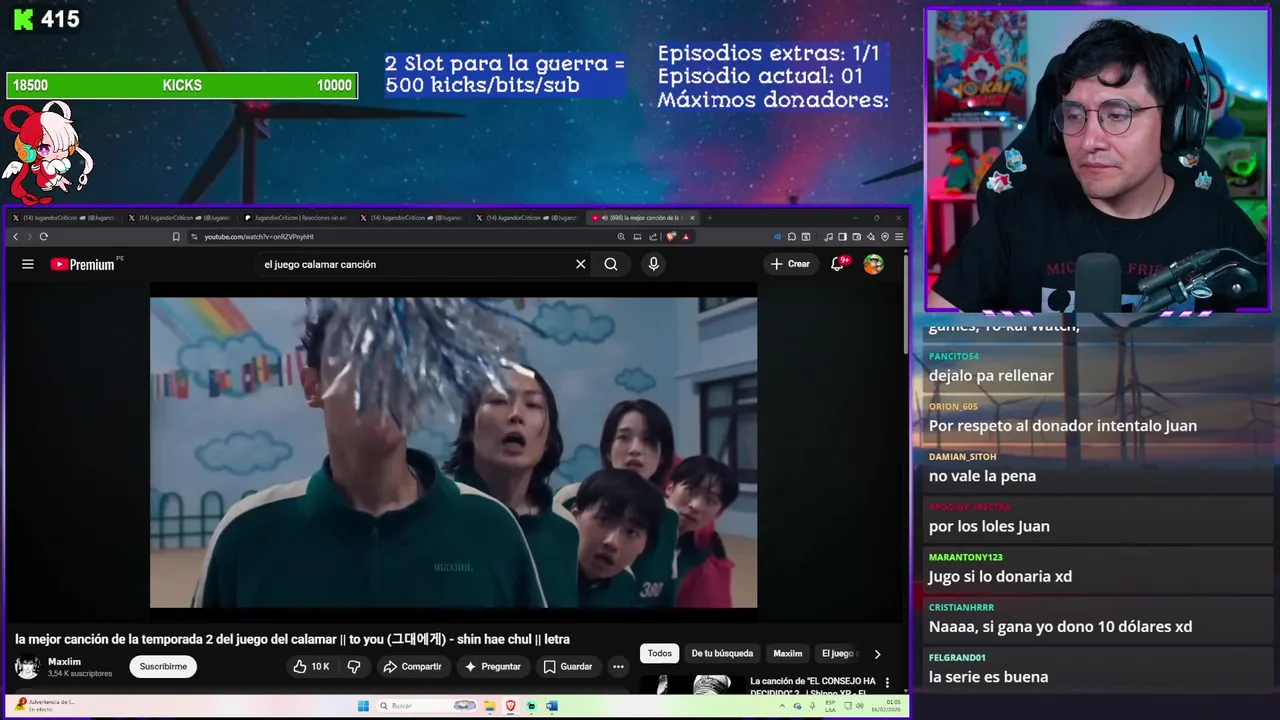Click the streamer webcam feed
The image size is (1280, 720).
[x=1097, y=160]
